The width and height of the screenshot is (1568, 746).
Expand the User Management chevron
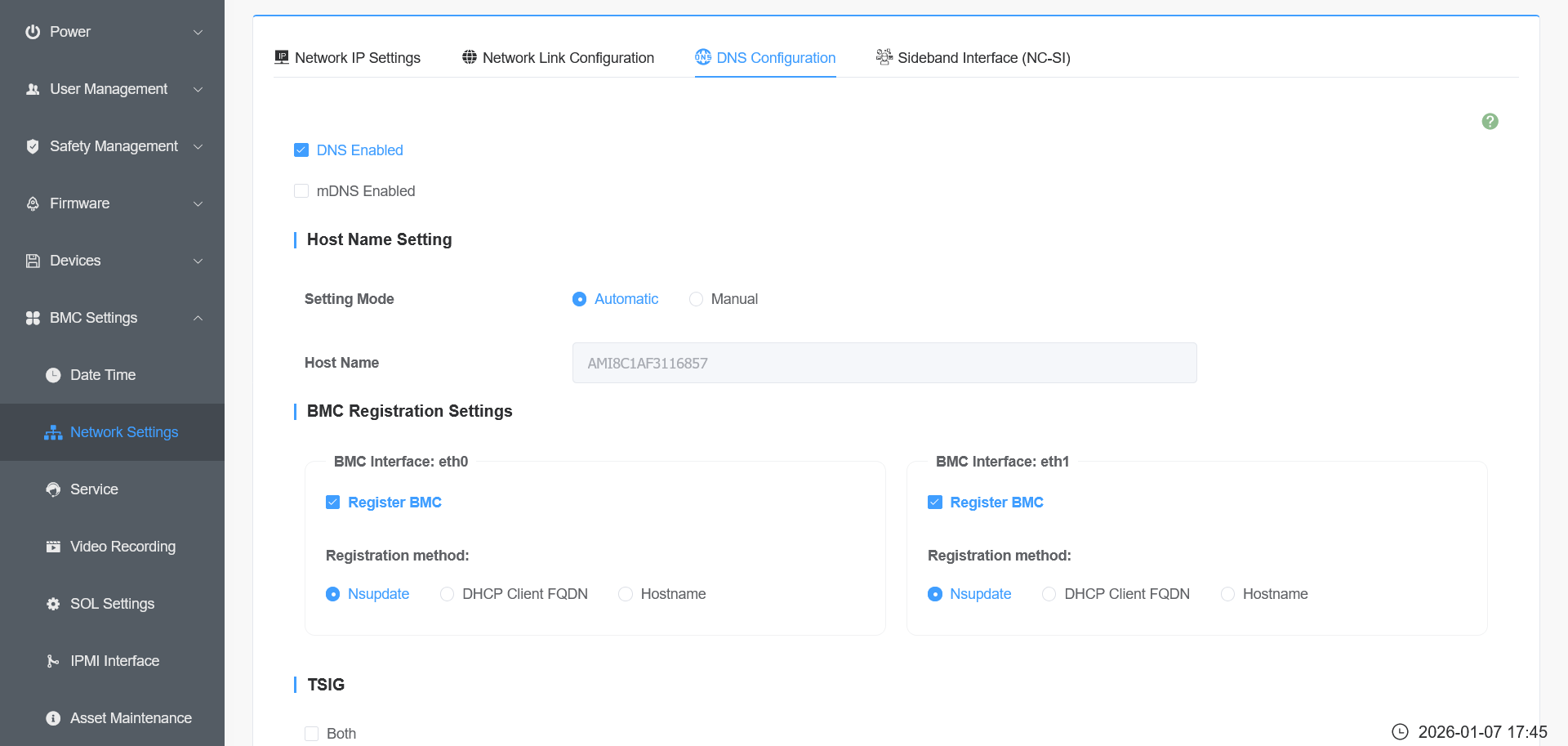coord(198,89)
